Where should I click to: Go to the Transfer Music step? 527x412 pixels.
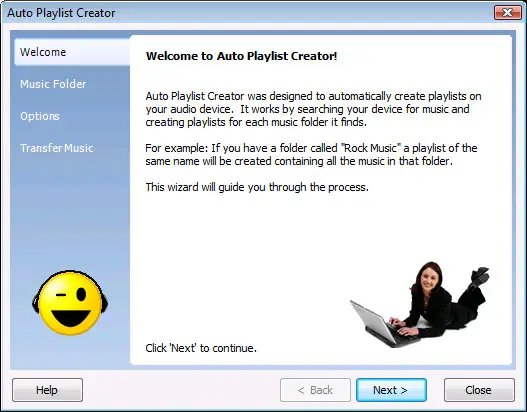(56, 148)
